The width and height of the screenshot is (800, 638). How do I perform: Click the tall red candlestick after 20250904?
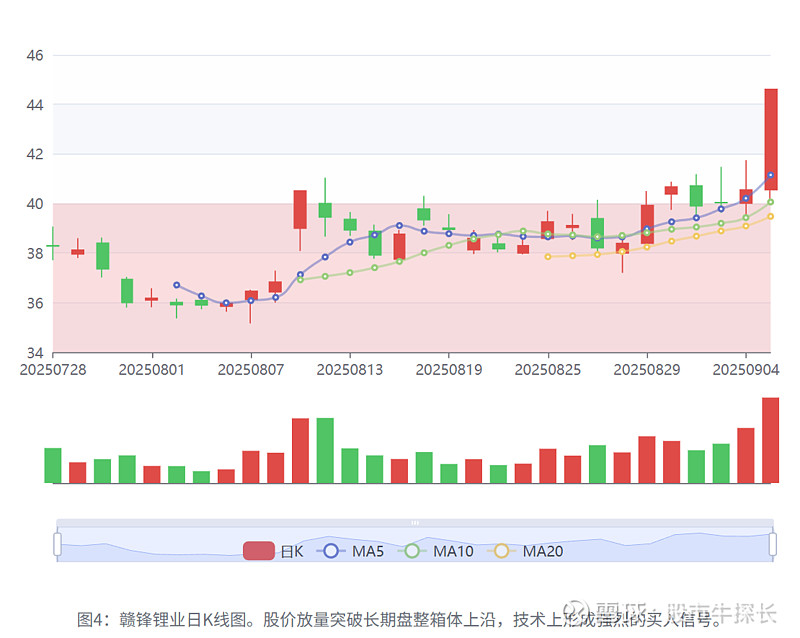click(771, 139)
